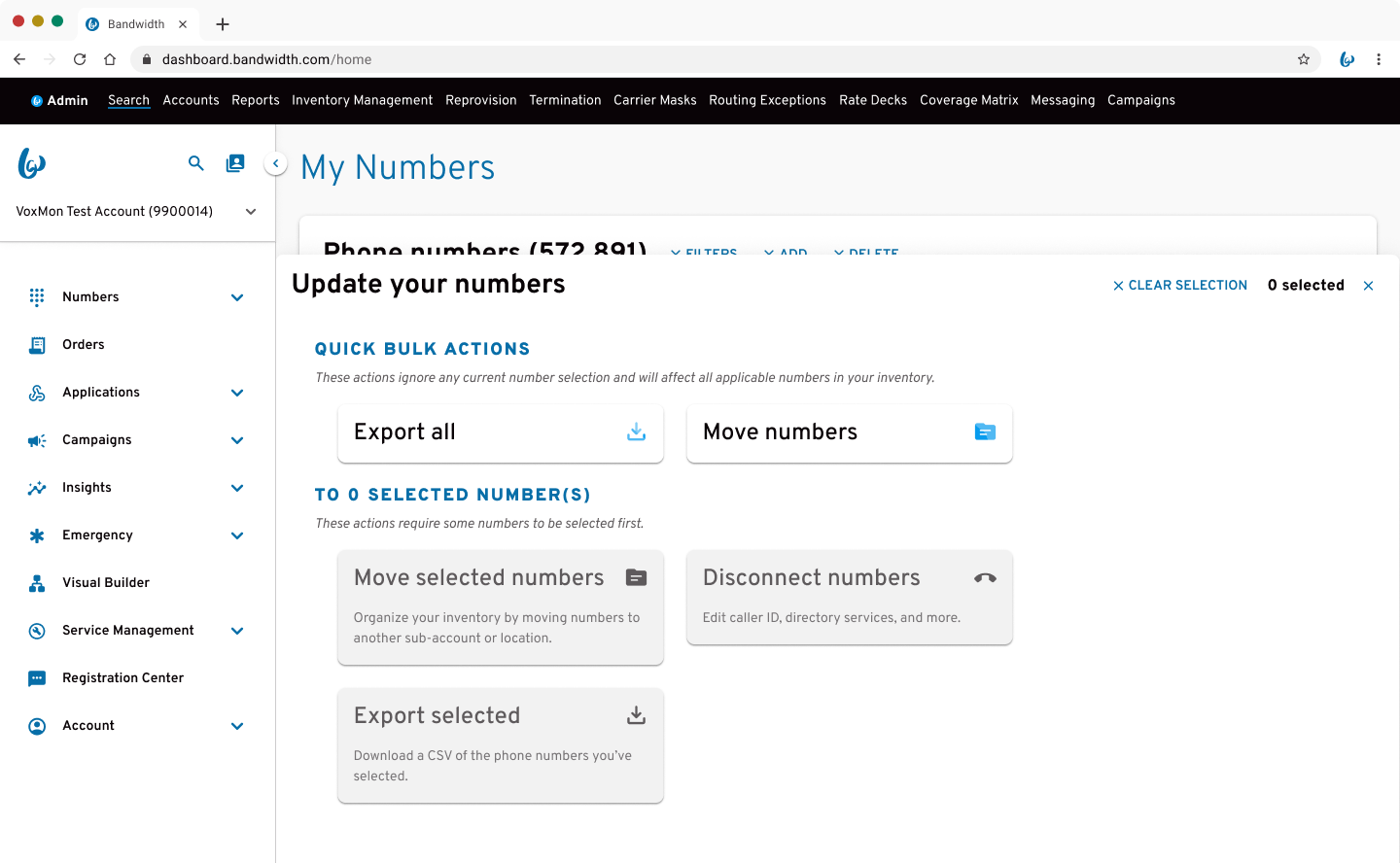Close the Update your numbers panel
This screenshot has height=863, width=1400.
coord(1369,286)
